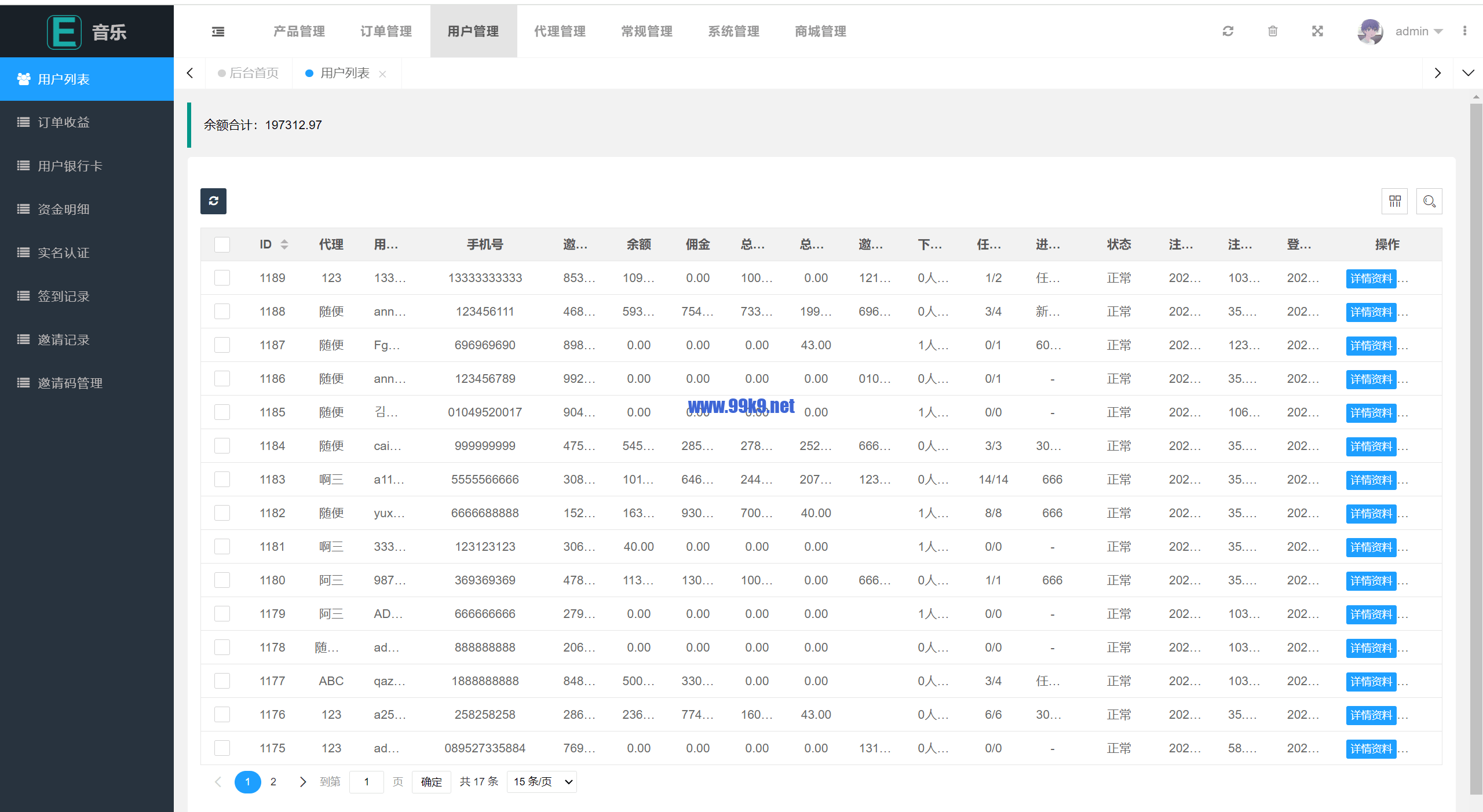Check the row for user ID 1185
Image resolution: width=1483 pixels, height=812 pixels.
(x=222, y=412)
